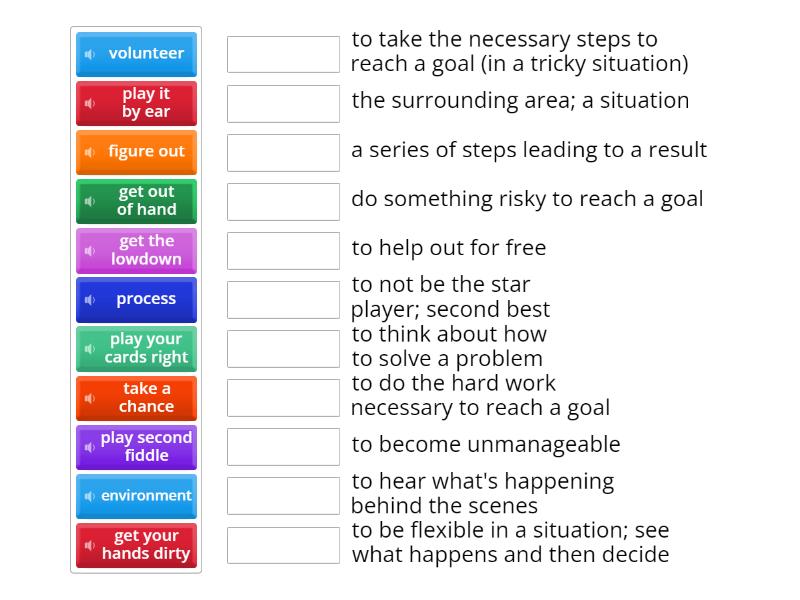The image size is (800, 600).
Task: Click the figure out word tile
Action: pyautogui.click(x=136, y=153)
